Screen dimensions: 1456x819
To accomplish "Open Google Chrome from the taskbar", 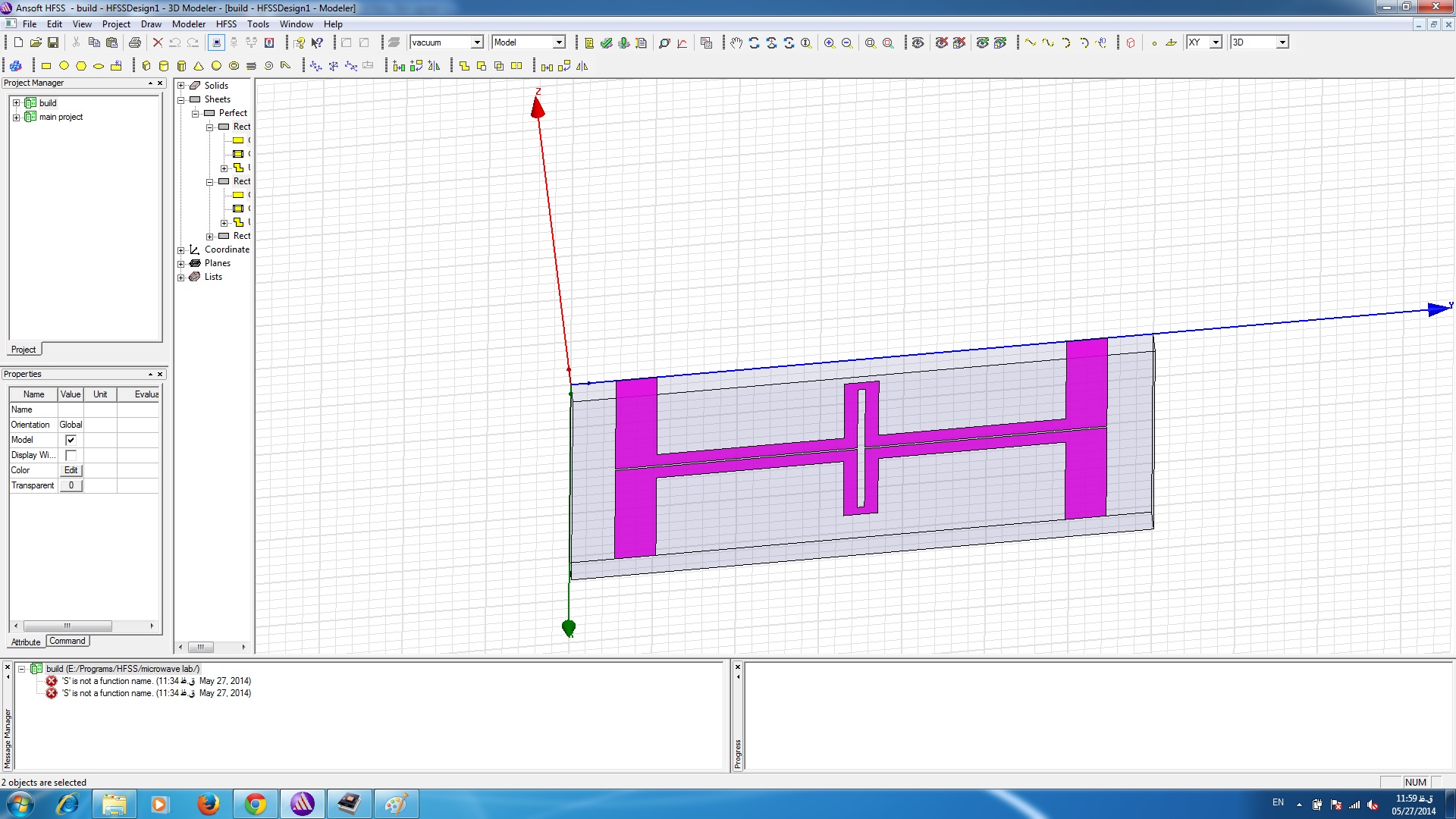I will coord(256,804).
